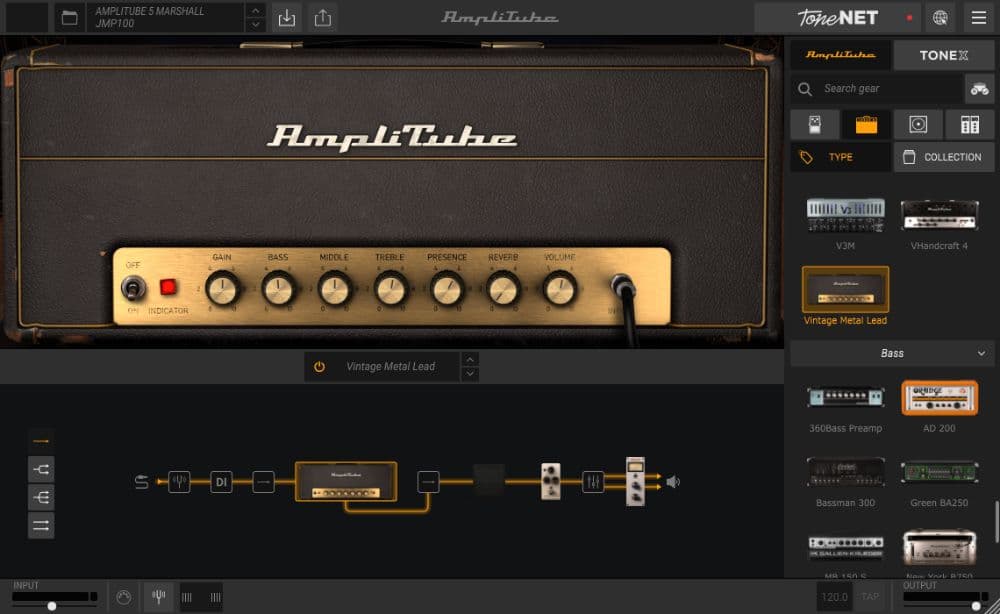Screen dimensions: 1000x614
Task: Select the Vintage Metal Lead amp thumbnail
Action: coord(846,289)
